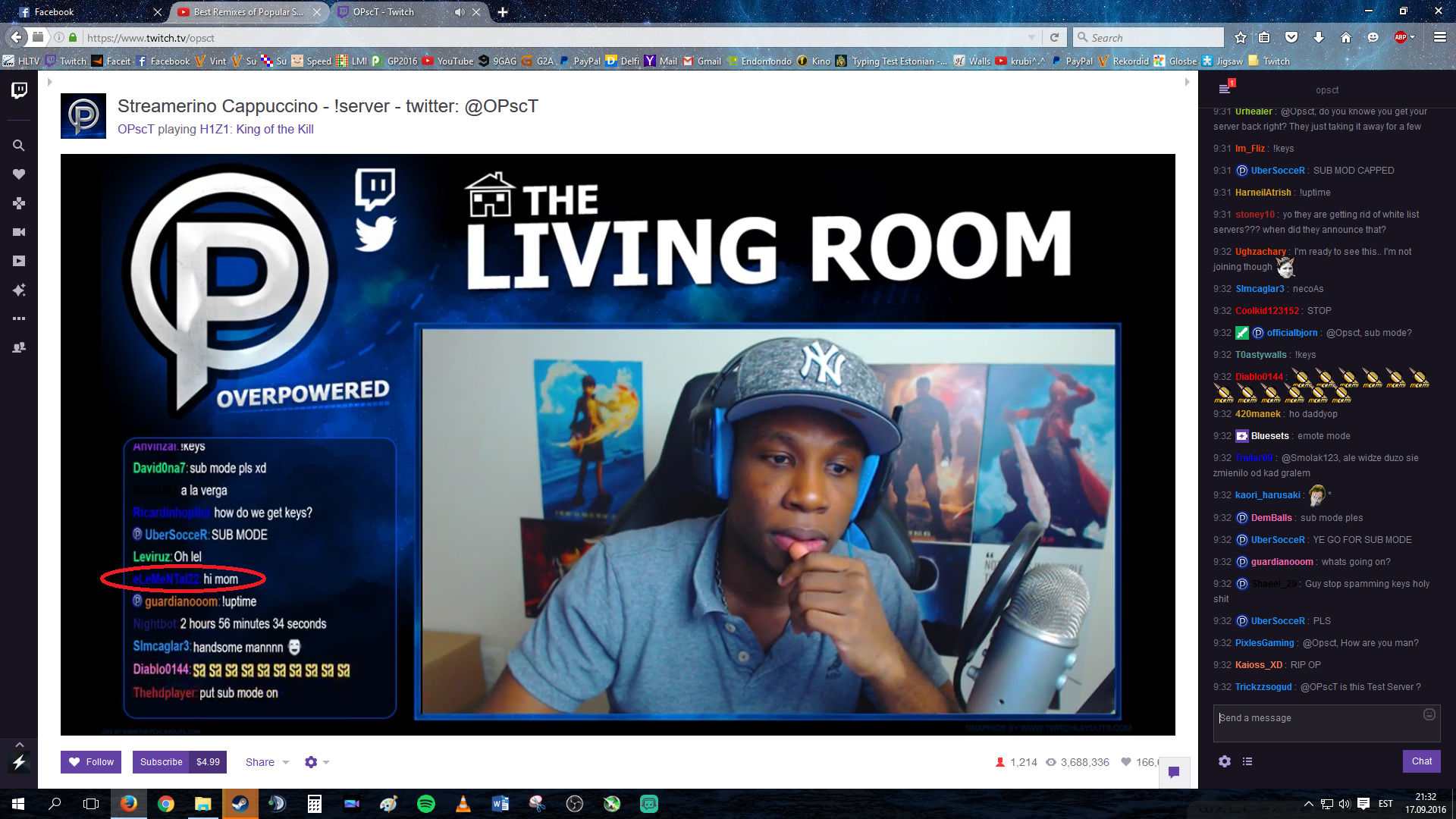Open channels camera icon in sidebar
The height and width of the screenshot is (819, 1456).
click(x=19, y=232)
